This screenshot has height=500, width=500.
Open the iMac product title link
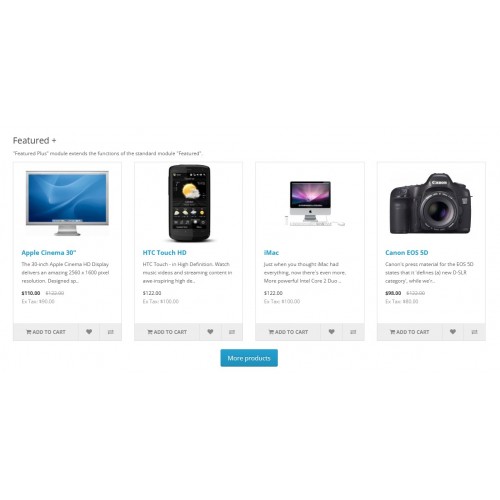coord(271,253)
